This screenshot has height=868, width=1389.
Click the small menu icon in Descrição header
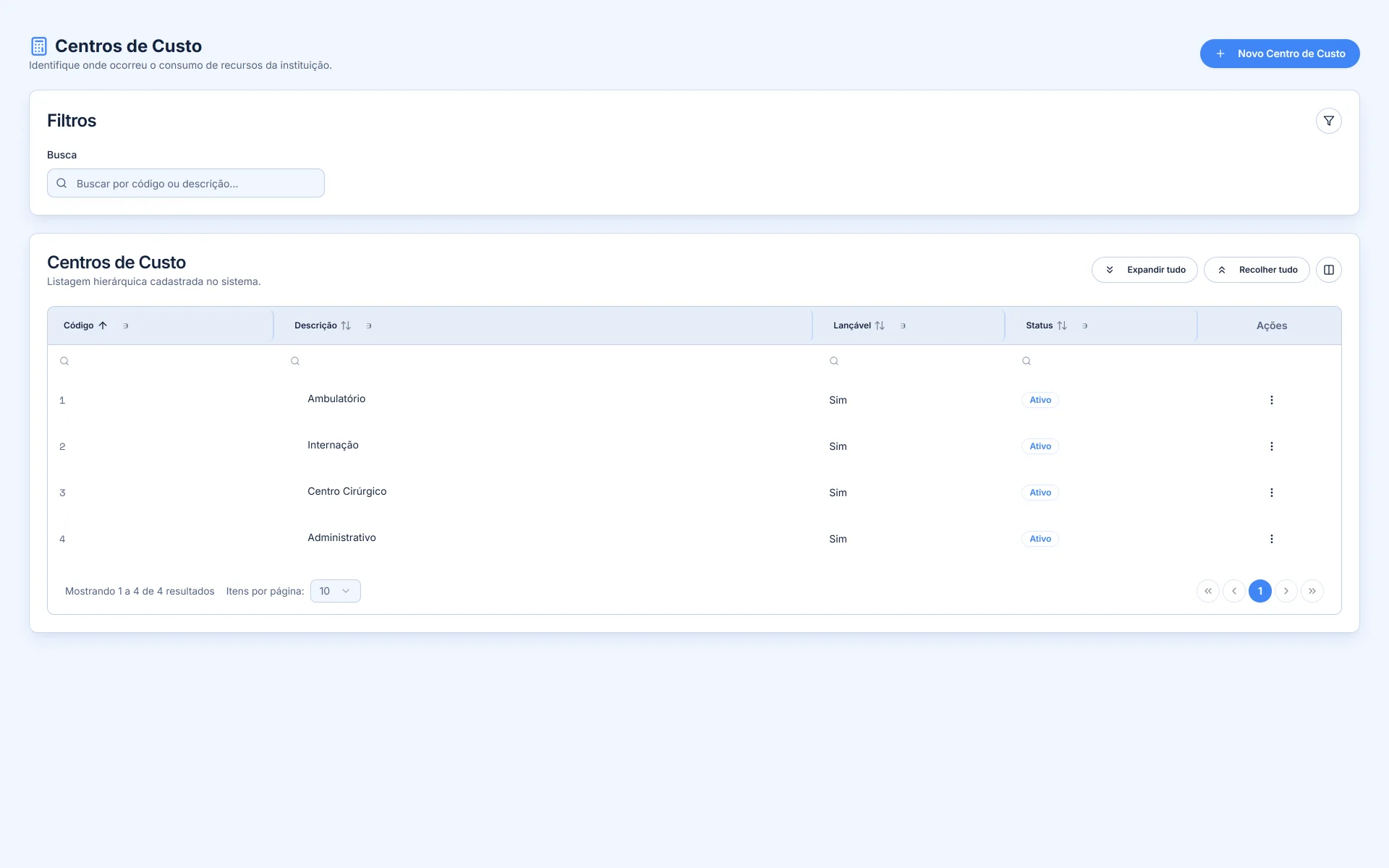(369, 325)
